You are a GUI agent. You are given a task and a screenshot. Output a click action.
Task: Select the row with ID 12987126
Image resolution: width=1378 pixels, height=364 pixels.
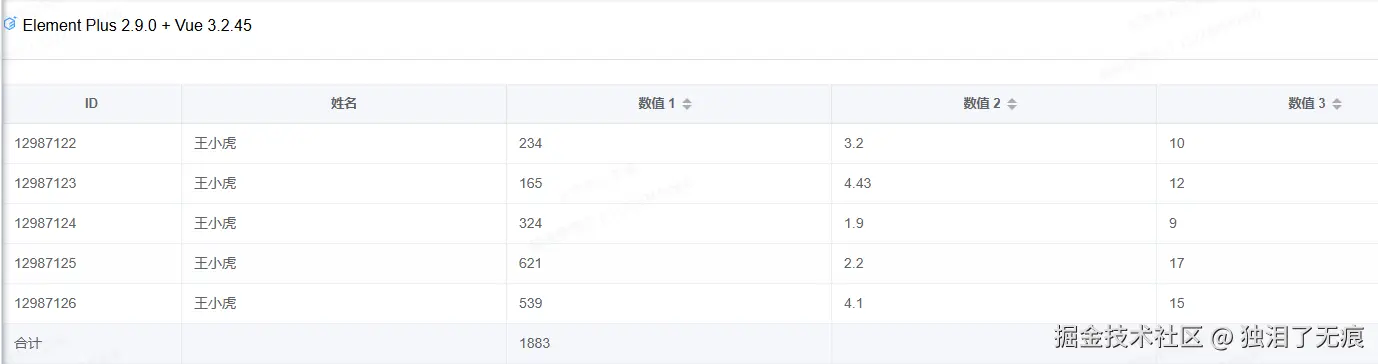690,303
